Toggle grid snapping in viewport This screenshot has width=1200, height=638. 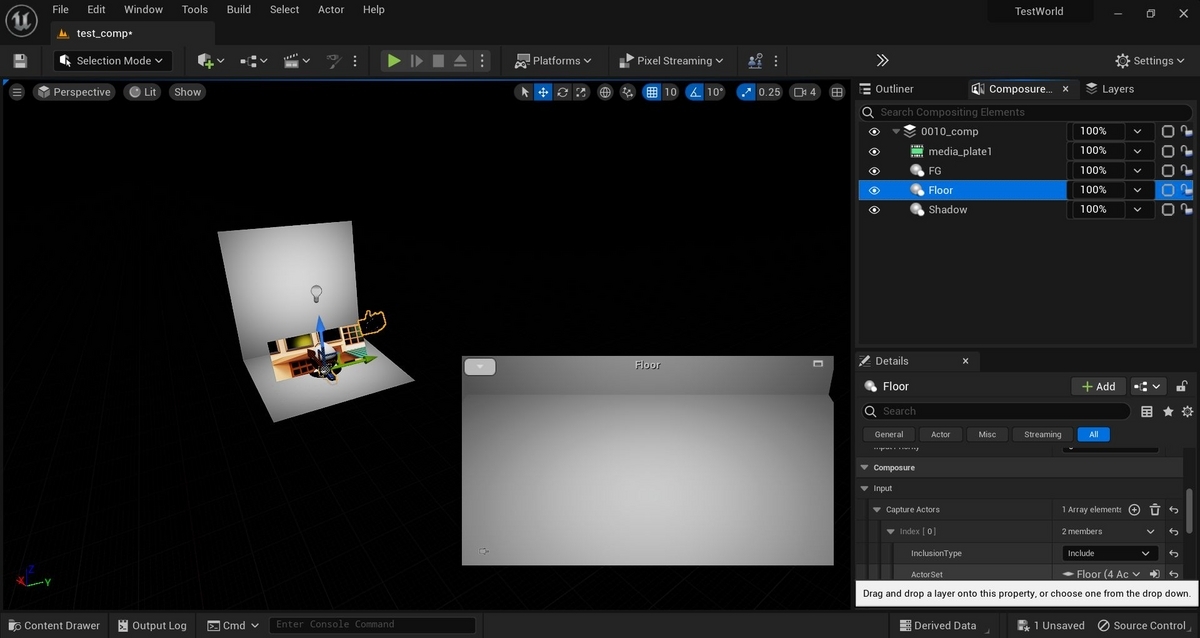(x=652, y=92)
